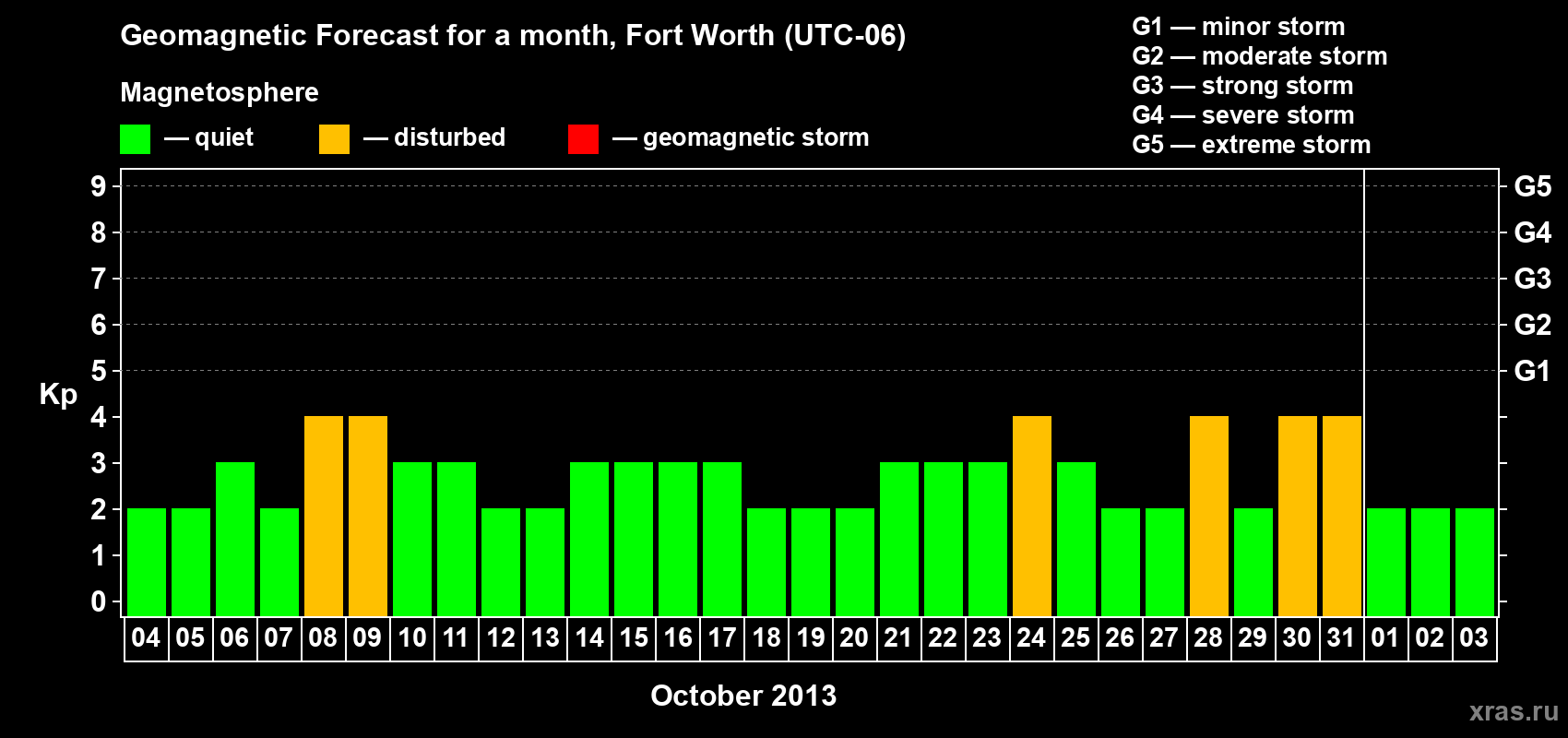The width and height of the screenshot is (1568, 738).
Task: Click the 'G4 — severe storm' legend line
Action: 1242,115
